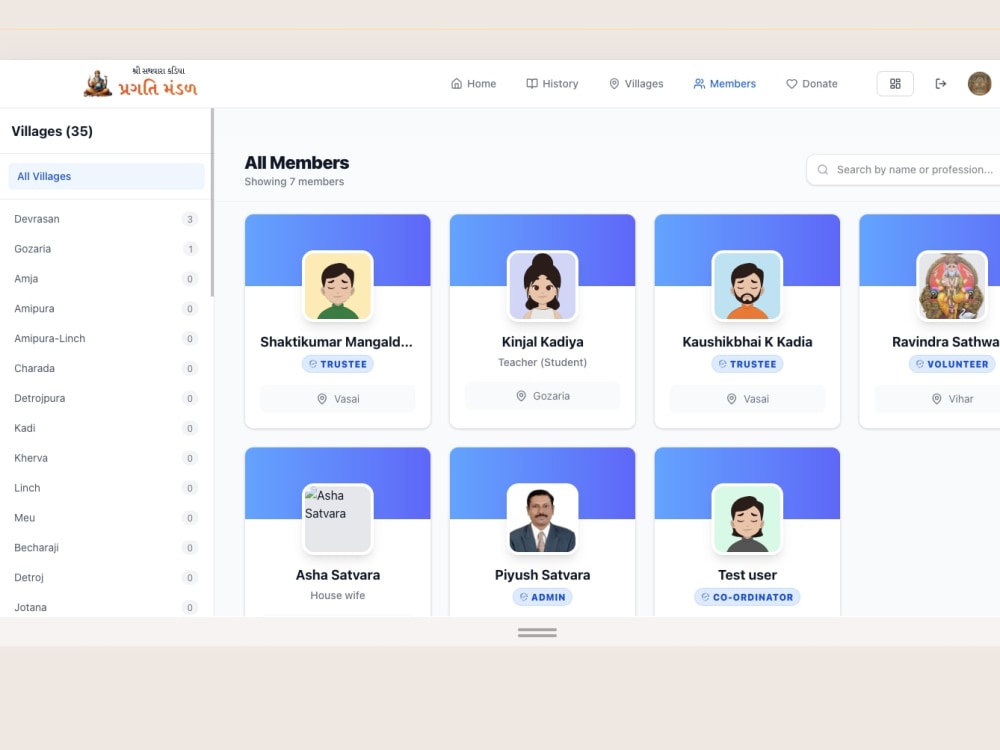This screenshot has width=1000, height=750.
Task: Select All Villages filter
Action: pyautogui.click(x=107, y=176)
